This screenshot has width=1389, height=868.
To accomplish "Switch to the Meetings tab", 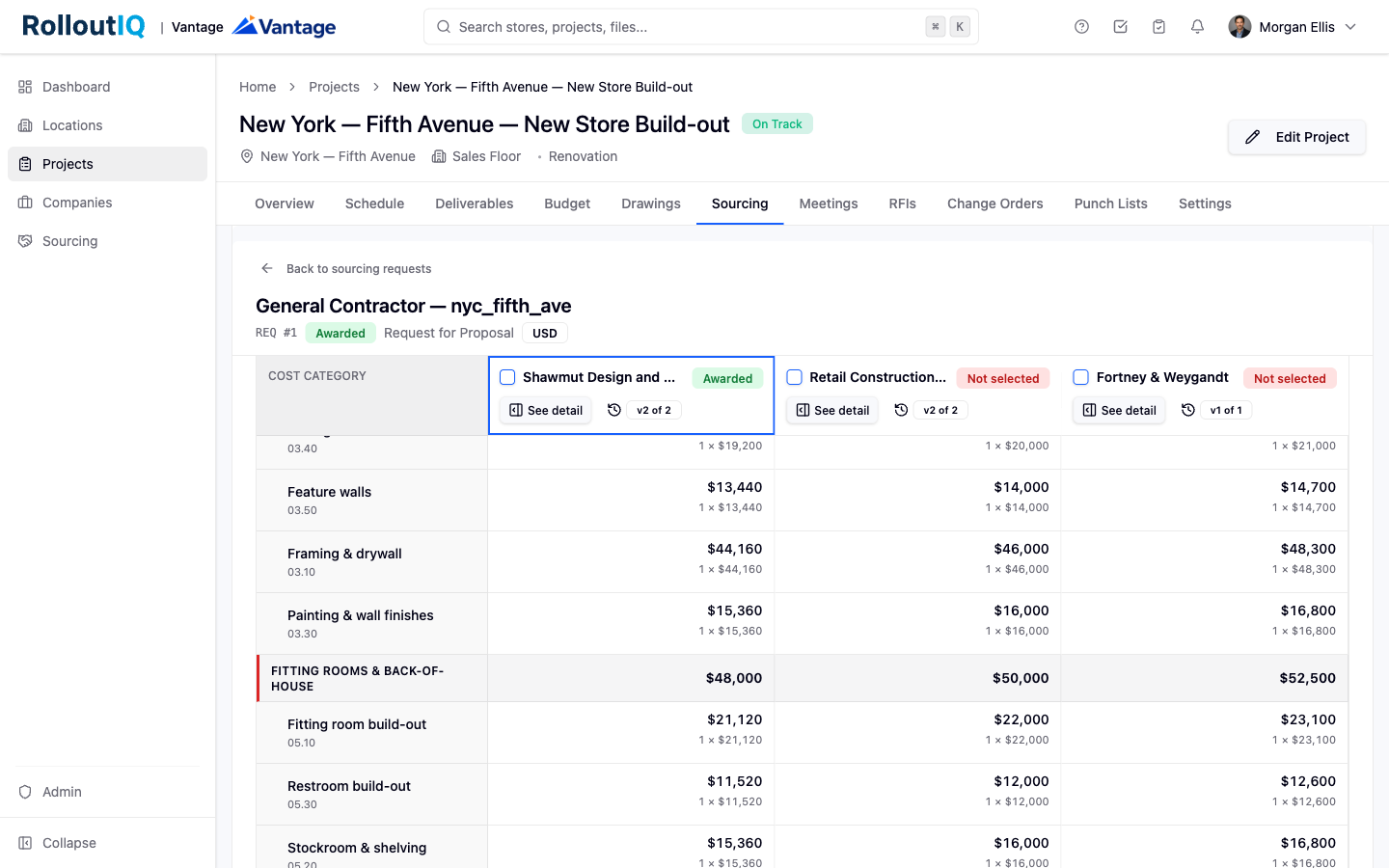I will (x=829, y=203).
